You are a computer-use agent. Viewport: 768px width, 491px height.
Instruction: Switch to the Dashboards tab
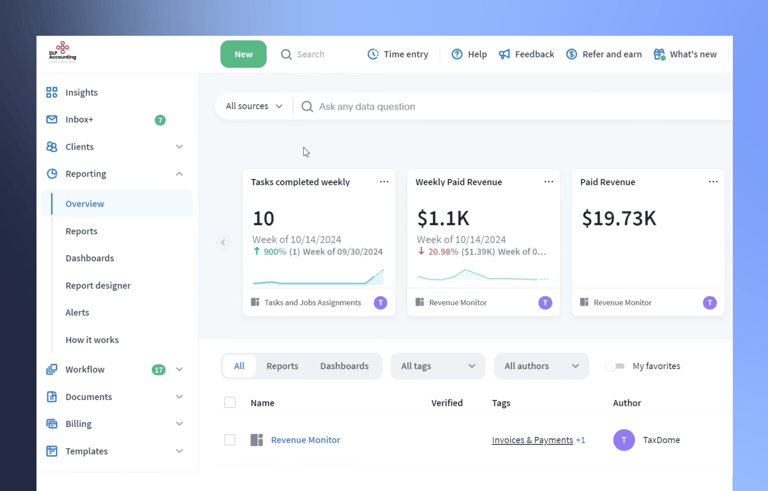(344, 366)
